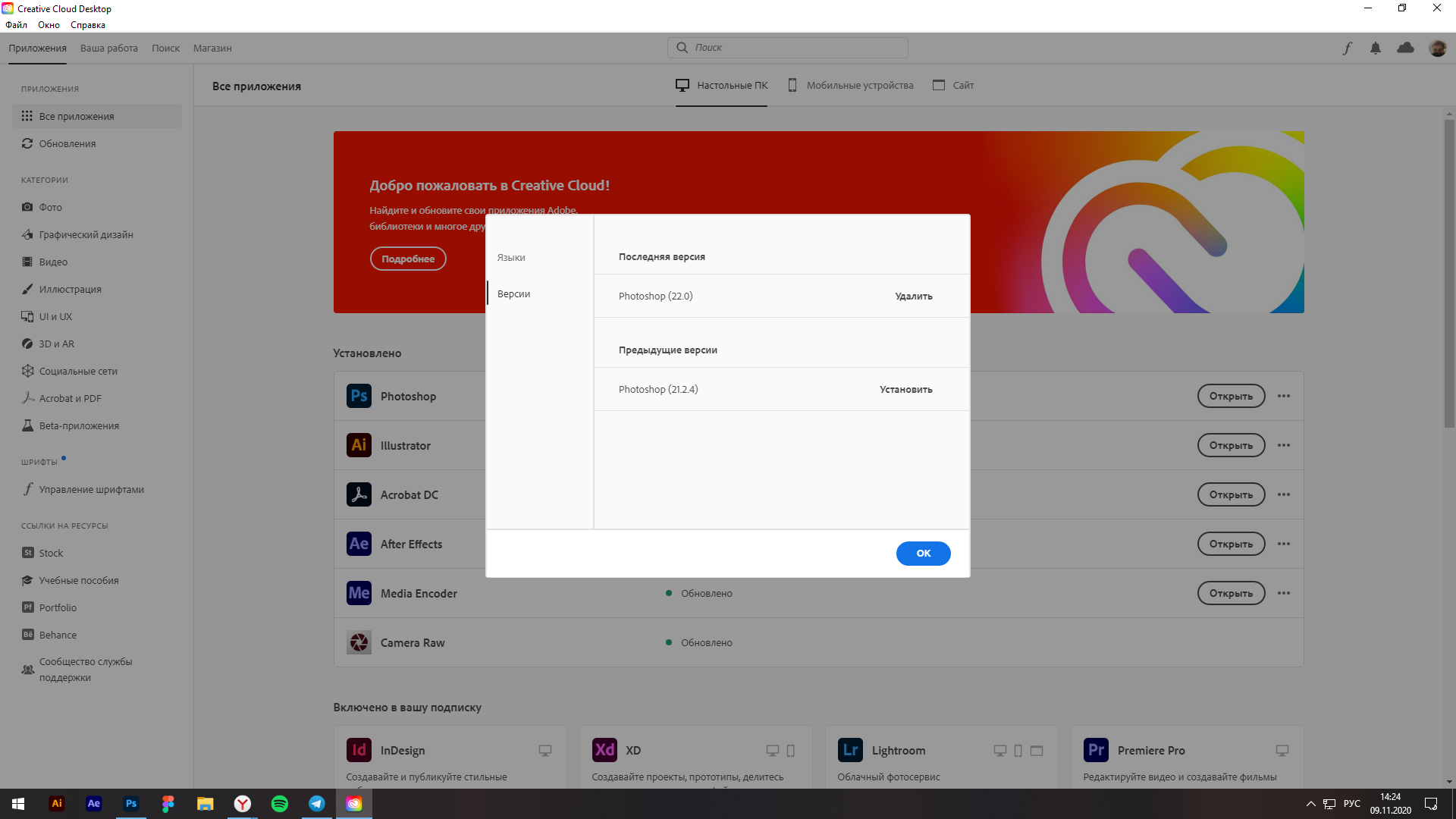The image size is (1456, 819).
Task: Open notifications bell icon
Action: coord(1376,48)
